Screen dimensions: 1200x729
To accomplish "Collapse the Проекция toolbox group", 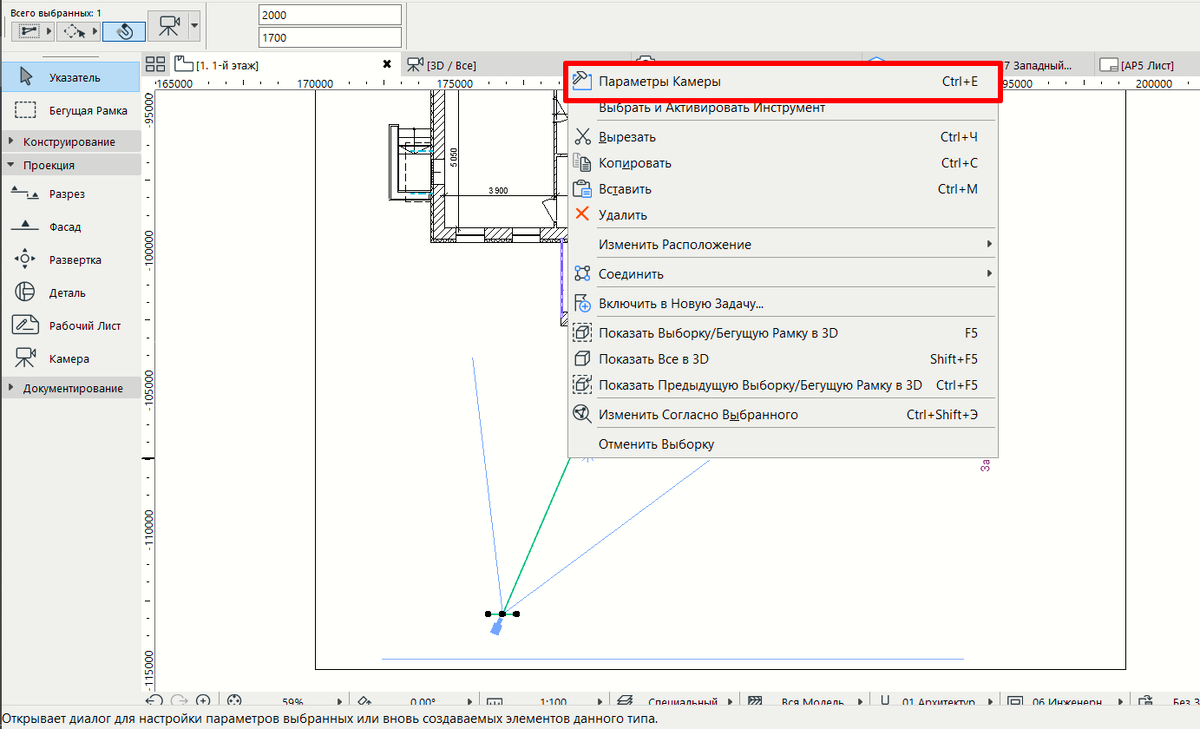I will [x=70, y=165].
